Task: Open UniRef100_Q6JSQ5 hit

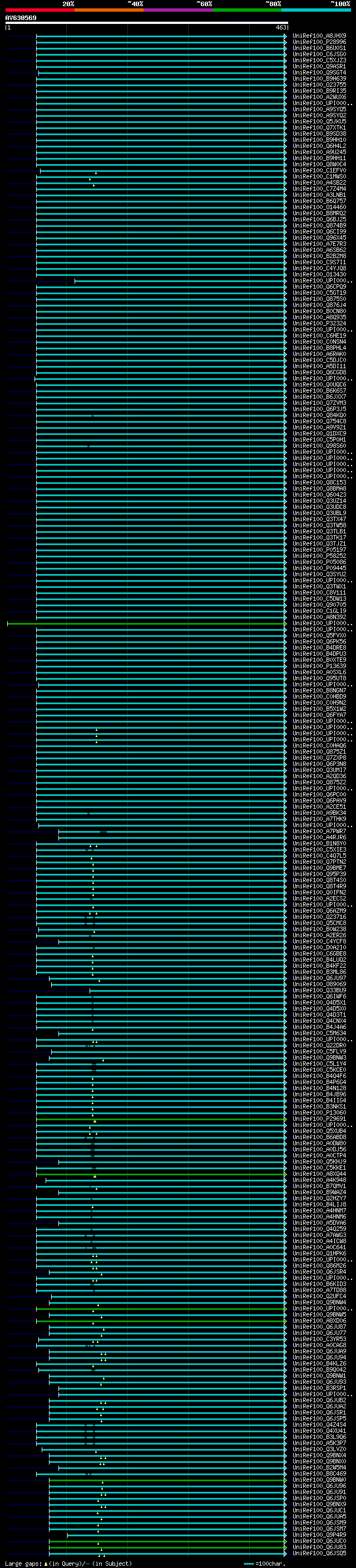Action: click(x=319, y=1553)
